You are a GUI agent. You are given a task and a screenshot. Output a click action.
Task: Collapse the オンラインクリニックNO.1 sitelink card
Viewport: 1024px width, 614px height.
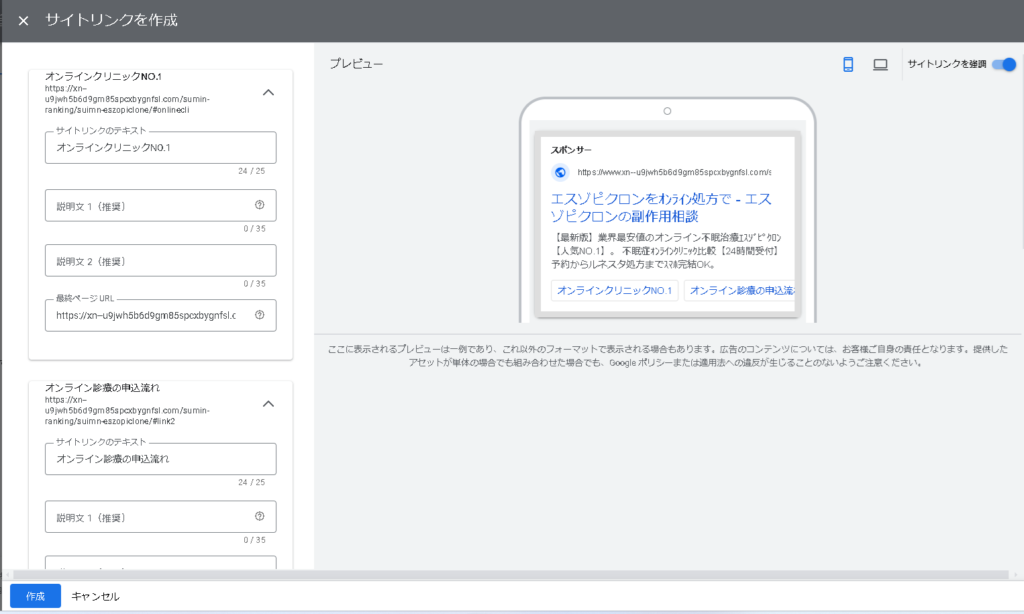268,93
